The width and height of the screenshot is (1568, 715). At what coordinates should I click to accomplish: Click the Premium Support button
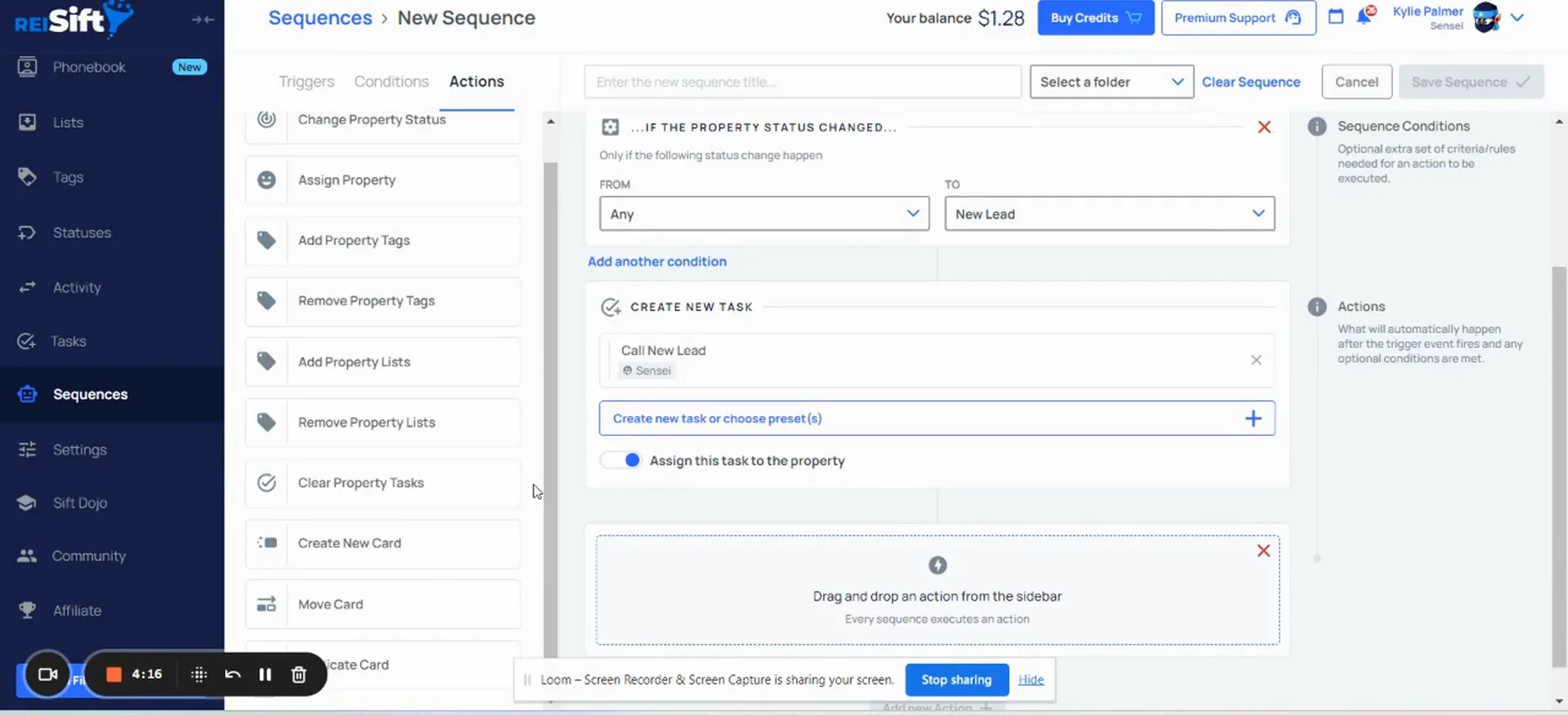pos(1238,18)
